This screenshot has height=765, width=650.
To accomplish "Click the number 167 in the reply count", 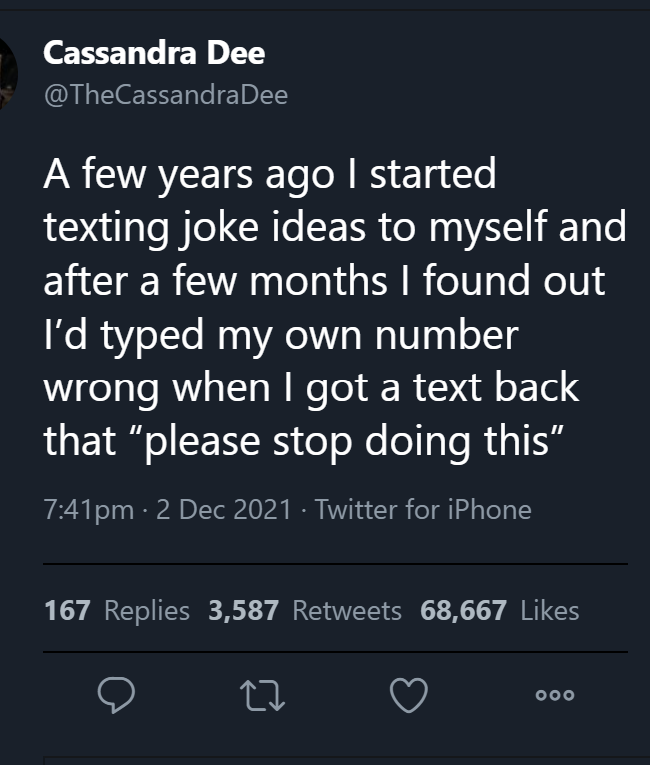I will pyautogui.click(x=67, y=610).
